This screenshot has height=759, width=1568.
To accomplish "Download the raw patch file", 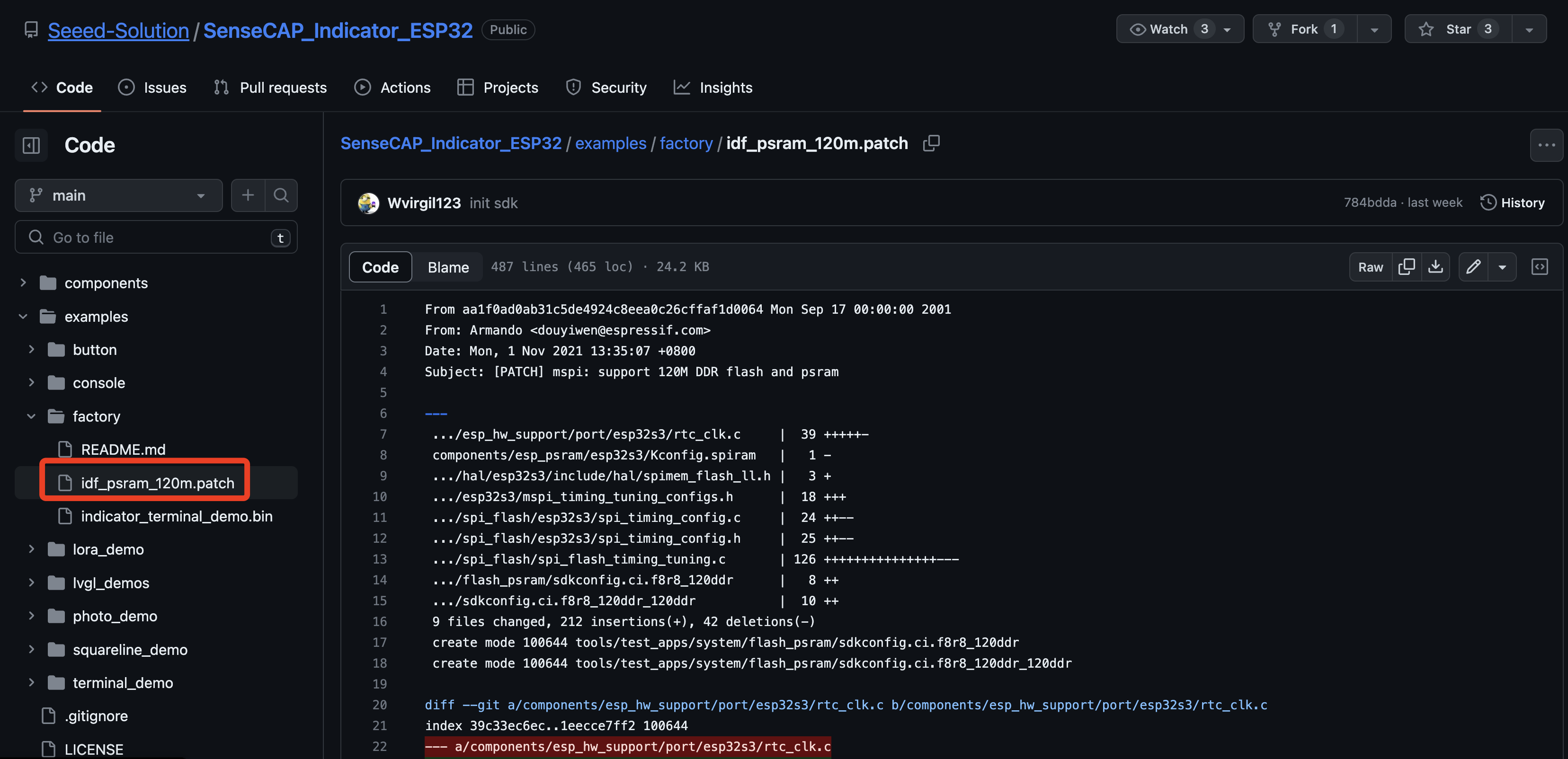I will pyautogui.click(x=1435, y=266).
